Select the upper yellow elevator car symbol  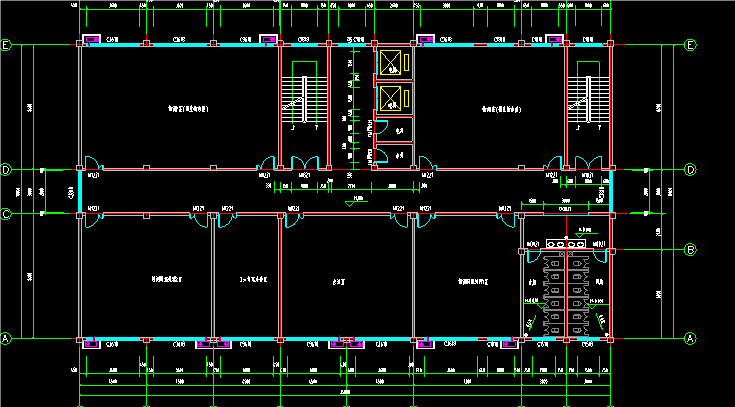click(390, 62)
